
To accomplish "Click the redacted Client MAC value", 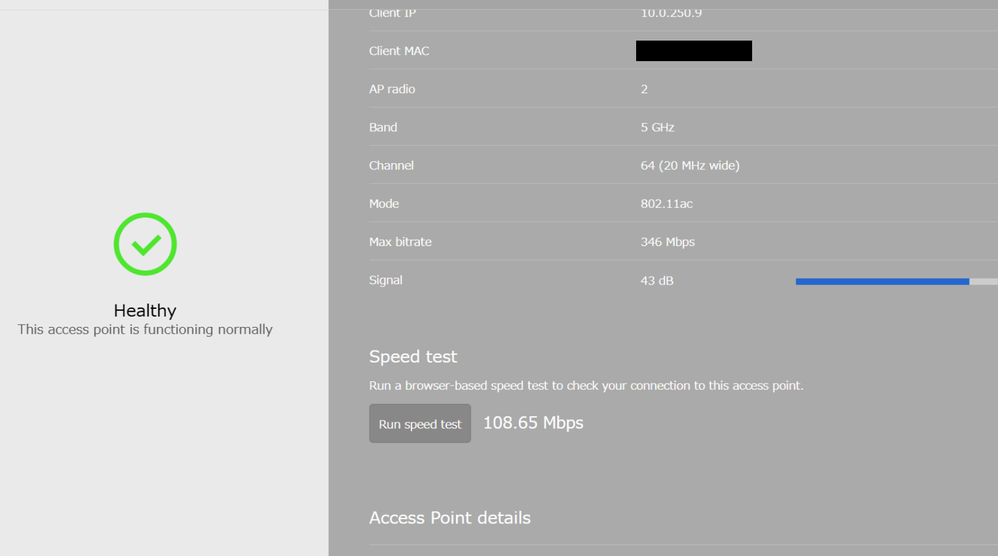I will click(693, 51).
